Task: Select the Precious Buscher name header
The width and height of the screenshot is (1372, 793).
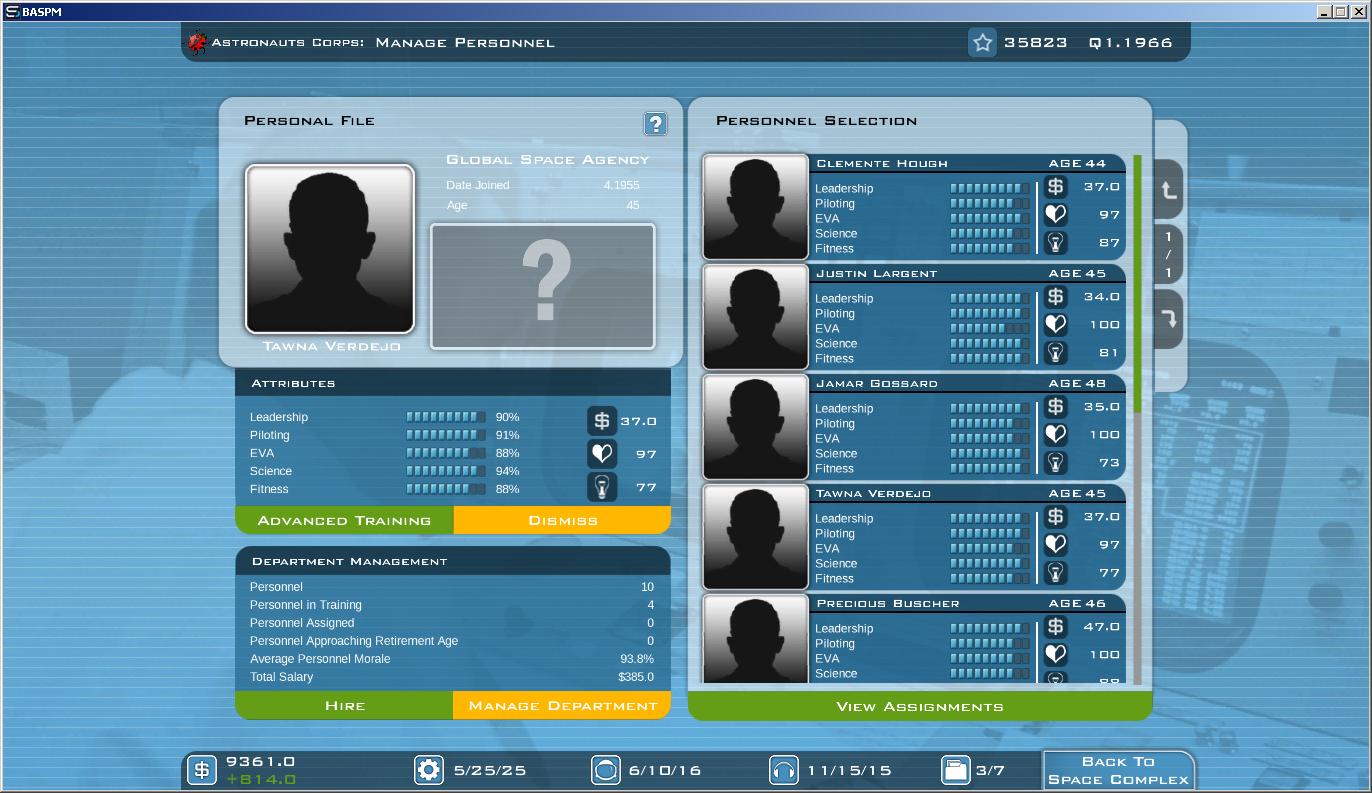Action: 968,603
